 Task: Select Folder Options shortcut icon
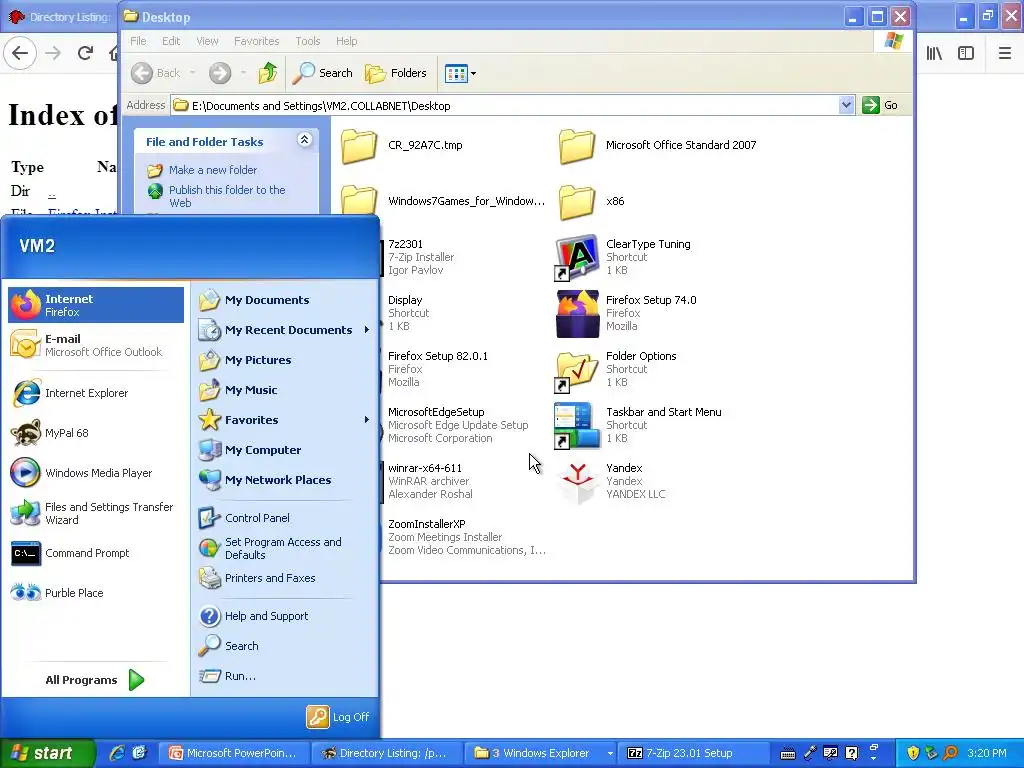pos(577,370)
